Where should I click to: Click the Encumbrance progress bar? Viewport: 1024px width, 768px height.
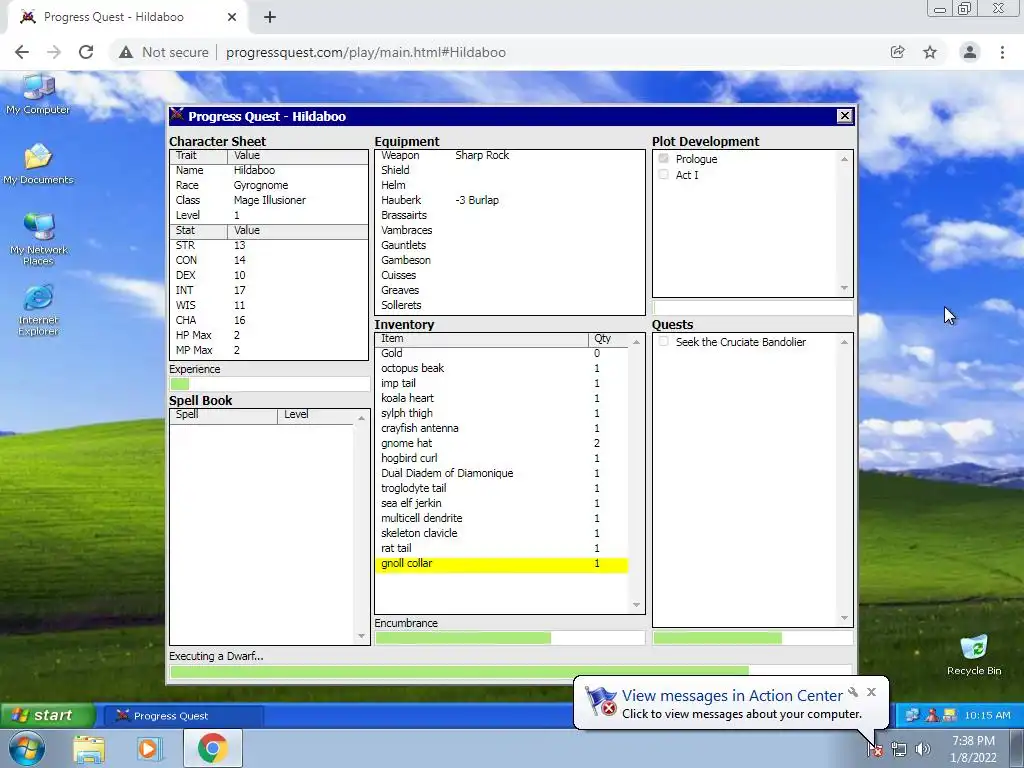509,638
